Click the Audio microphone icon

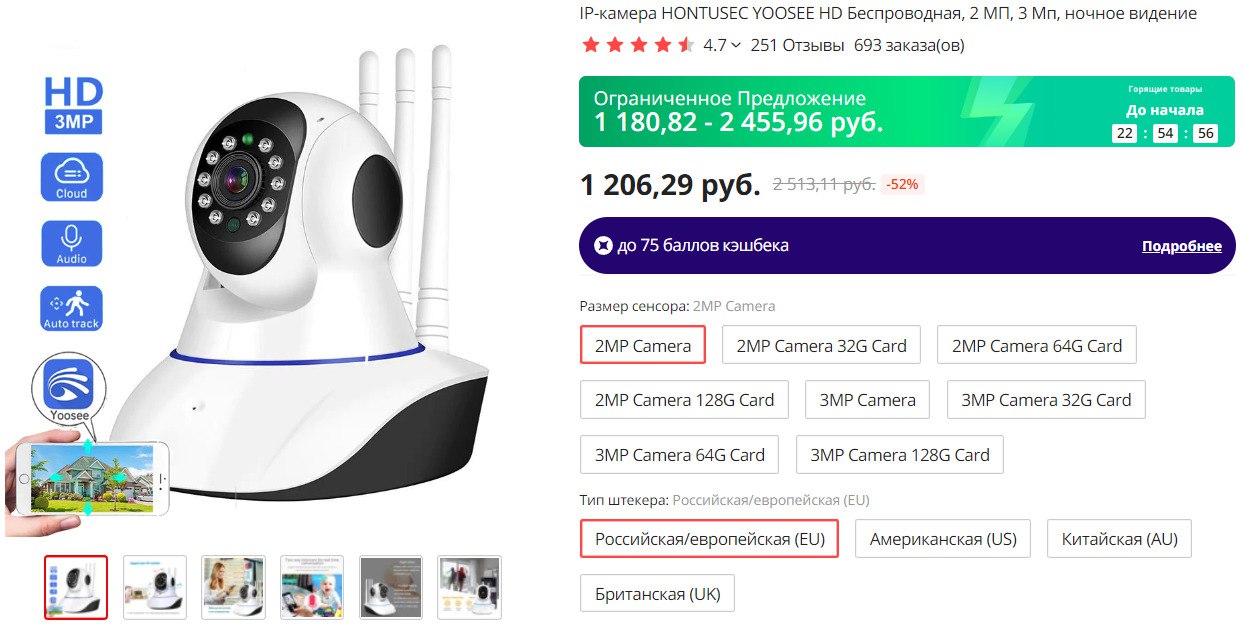coord(72,243)
